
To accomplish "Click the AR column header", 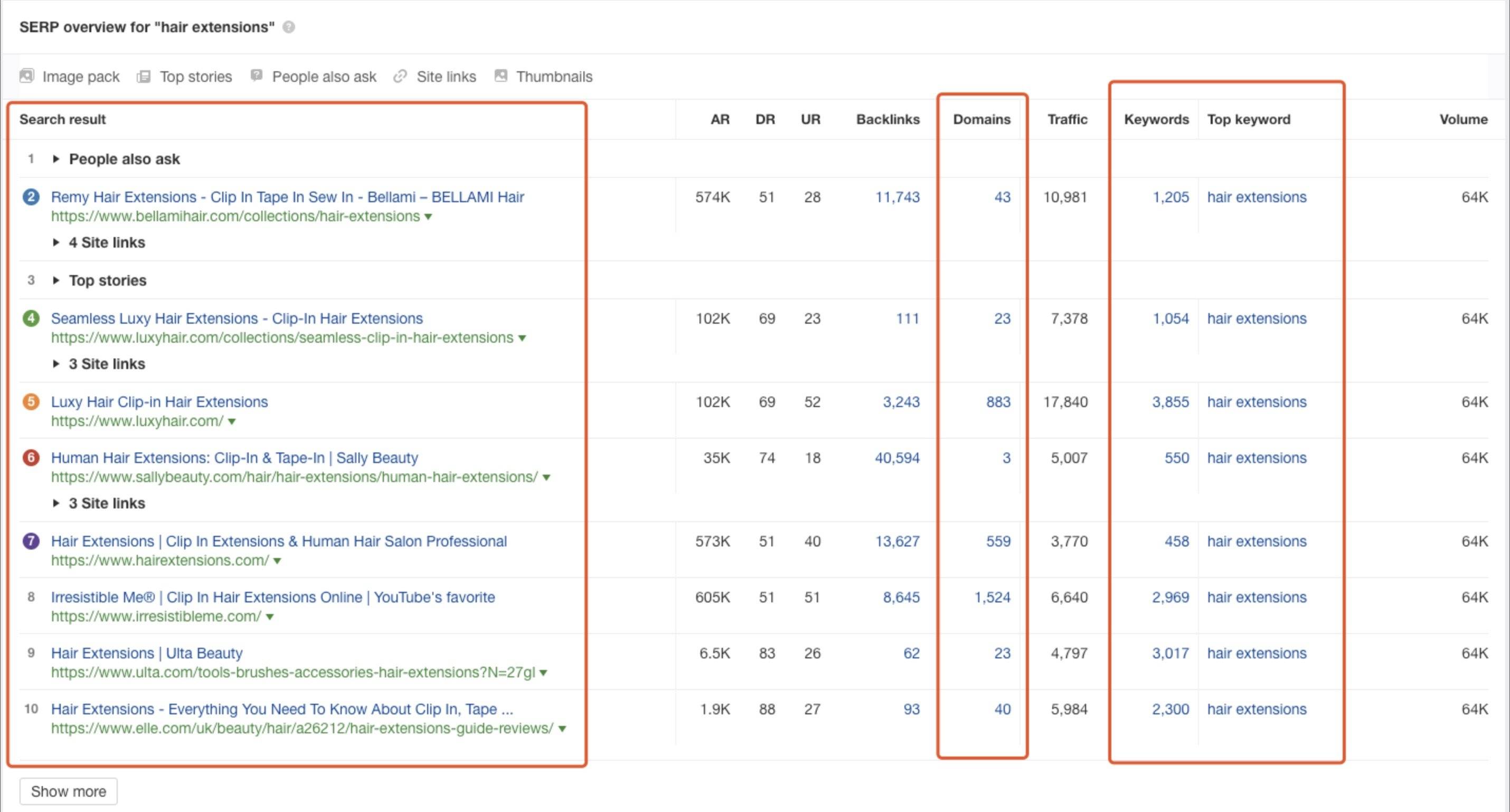I will (720, 120).
